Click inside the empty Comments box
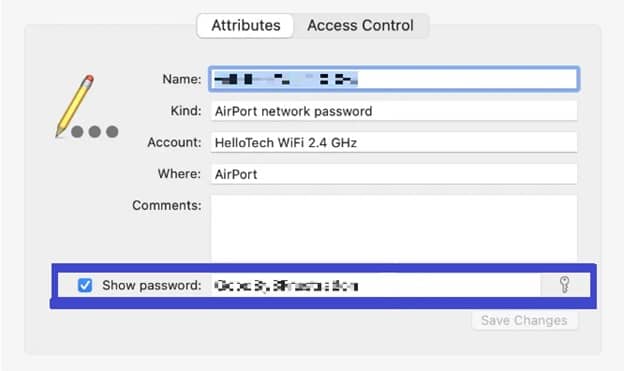 tap(394, 229)
